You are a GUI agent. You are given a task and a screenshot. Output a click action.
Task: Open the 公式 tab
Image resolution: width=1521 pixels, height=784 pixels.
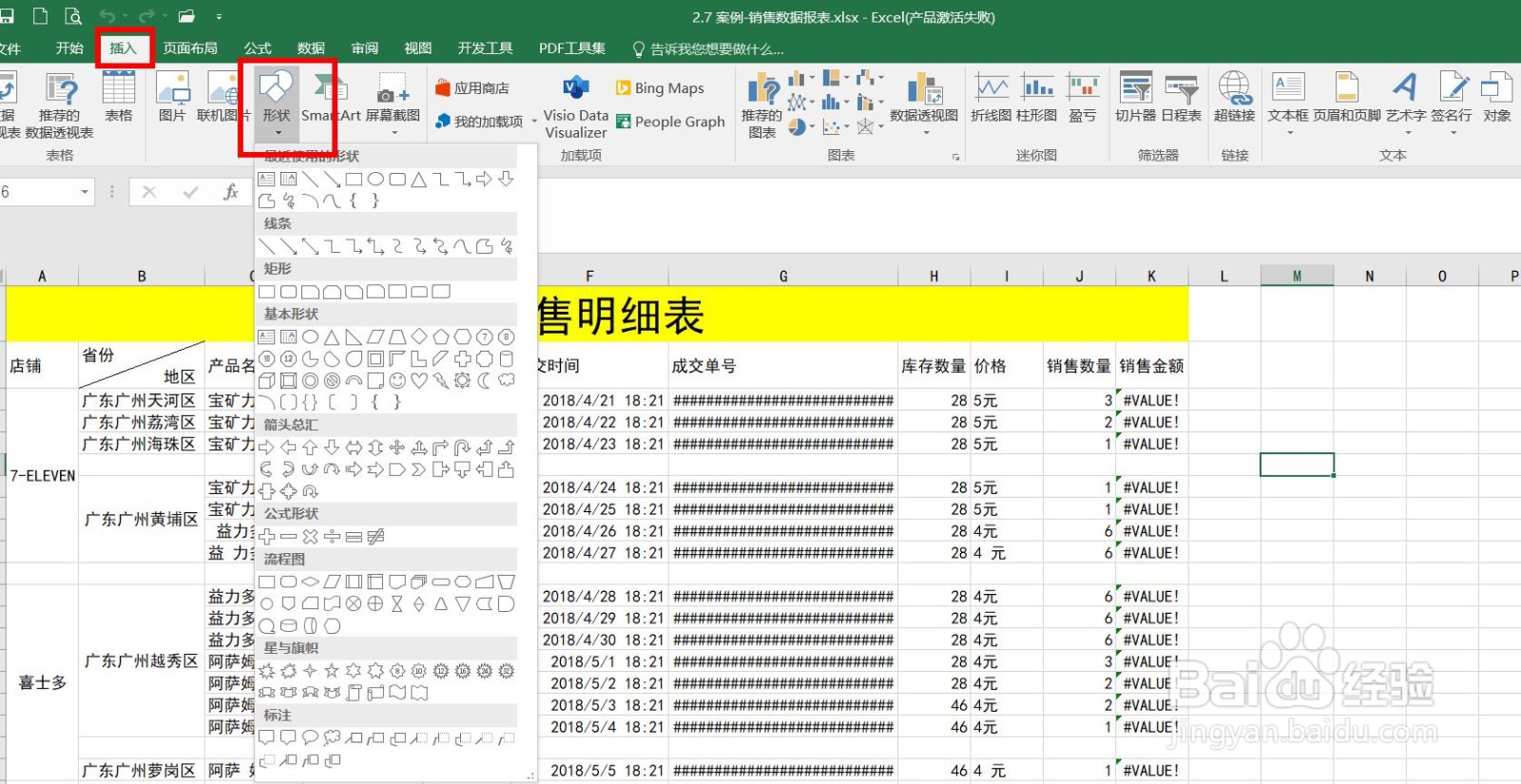pos(258,48)
